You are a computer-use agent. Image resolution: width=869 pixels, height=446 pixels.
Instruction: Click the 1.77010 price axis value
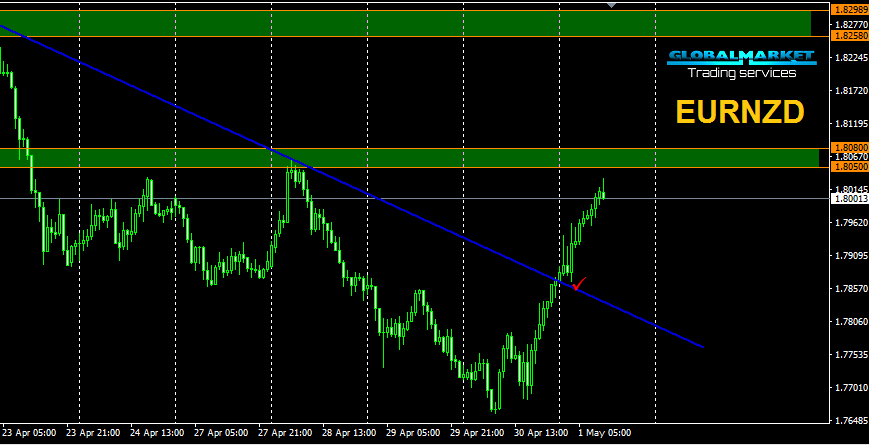click(852, 387)
